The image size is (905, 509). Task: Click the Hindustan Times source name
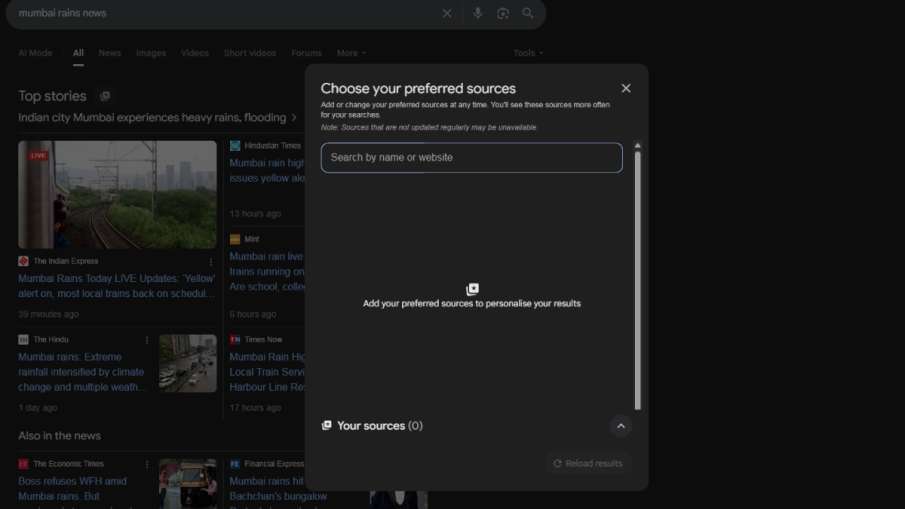(x=272, y=146)
